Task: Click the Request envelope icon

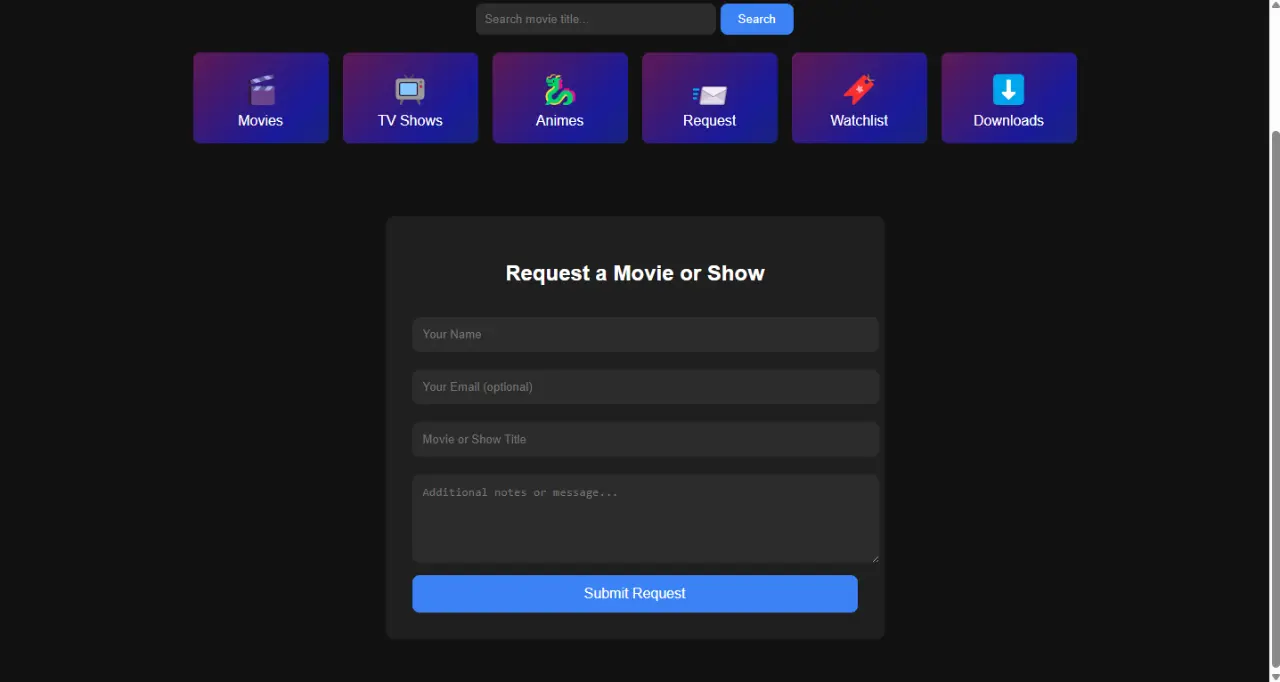Action: pos(709,95)
